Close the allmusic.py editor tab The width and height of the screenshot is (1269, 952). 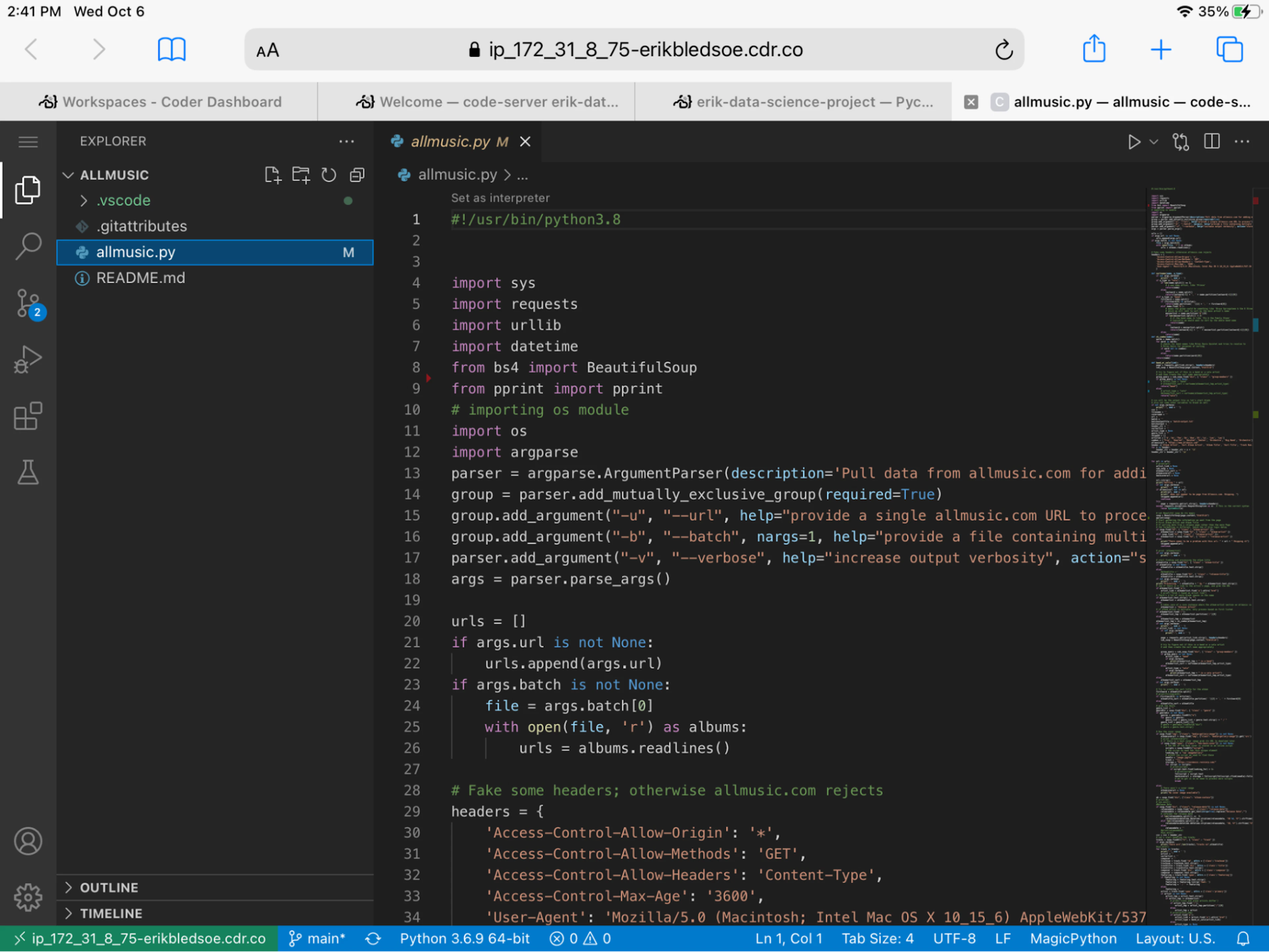pyautogui.click(x=525, y=142)
